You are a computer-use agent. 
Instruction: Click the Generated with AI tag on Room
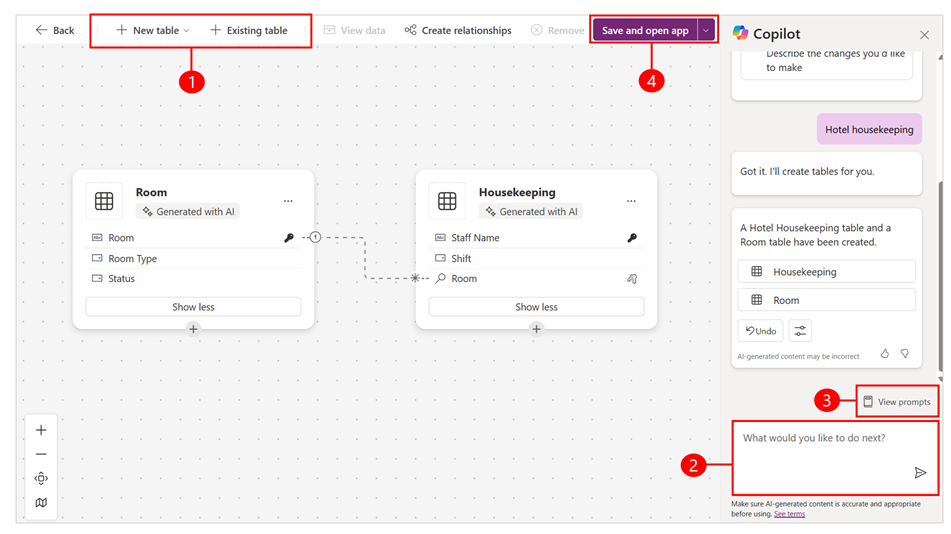(x=188, y=211)
